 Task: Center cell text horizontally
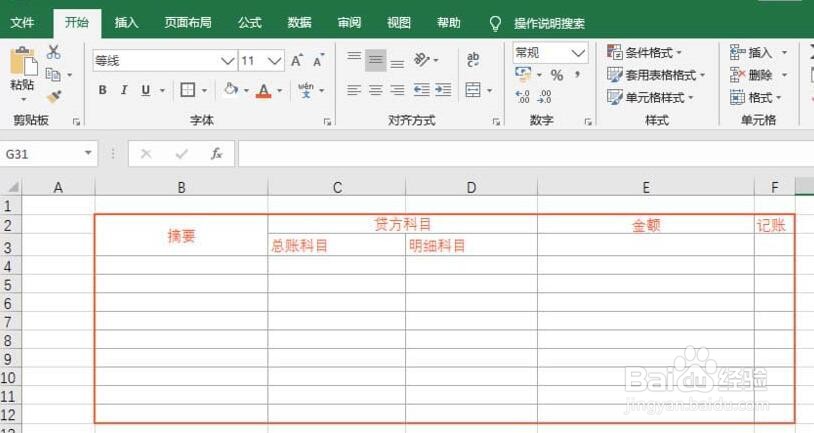(x=375, y=90)
